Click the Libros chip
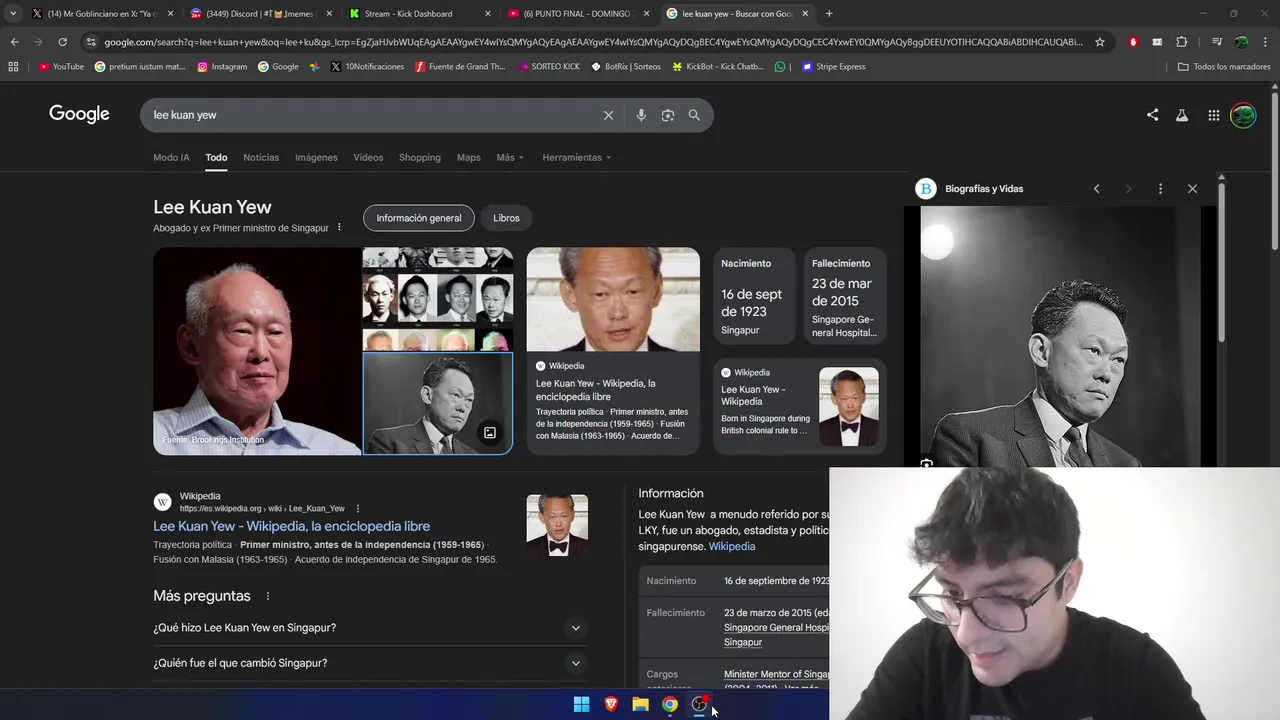 [506, 218]
